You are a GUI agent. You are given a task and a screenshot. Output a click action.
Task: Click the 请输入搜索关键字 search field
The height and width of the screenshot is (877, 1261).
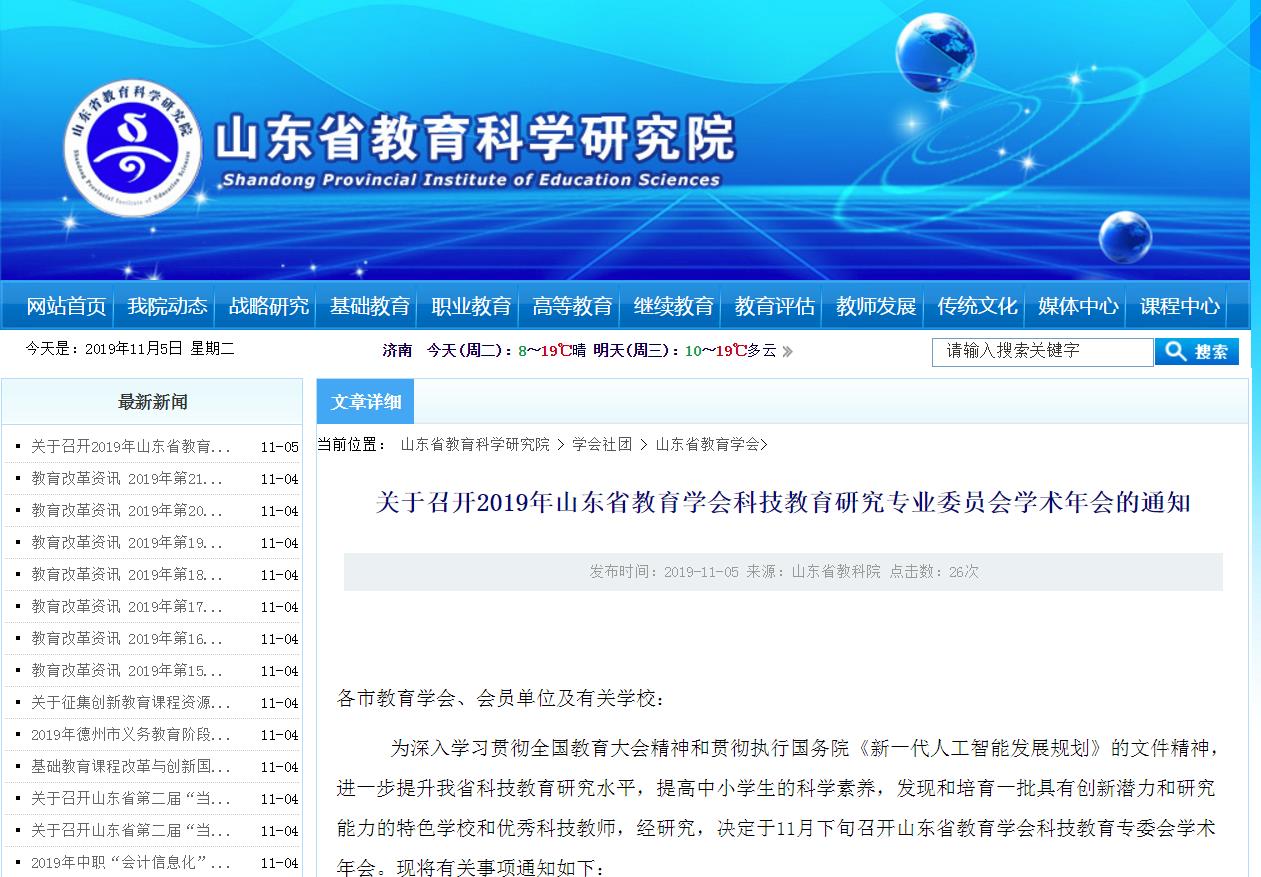(x=1043, y=352)
